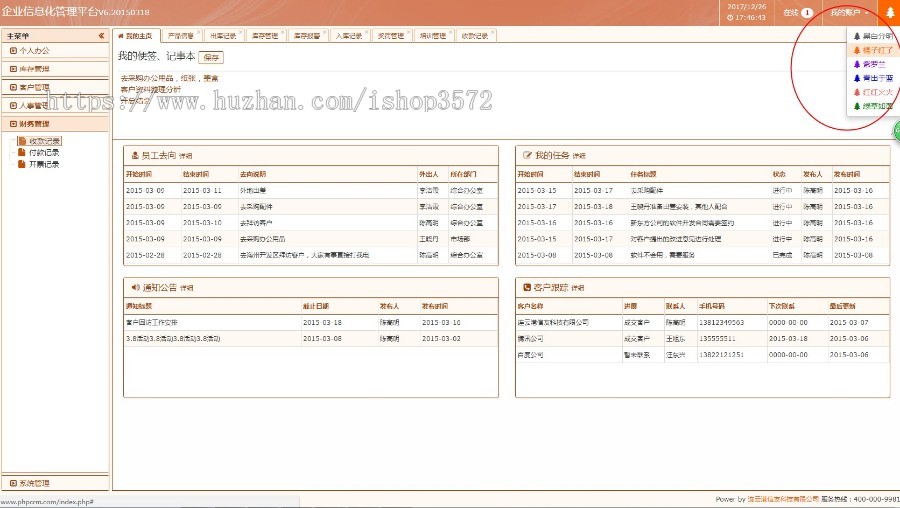The image size is (900, 508).
Task: Choose the 橙子红了 orange theme
Action: point(873,51)
